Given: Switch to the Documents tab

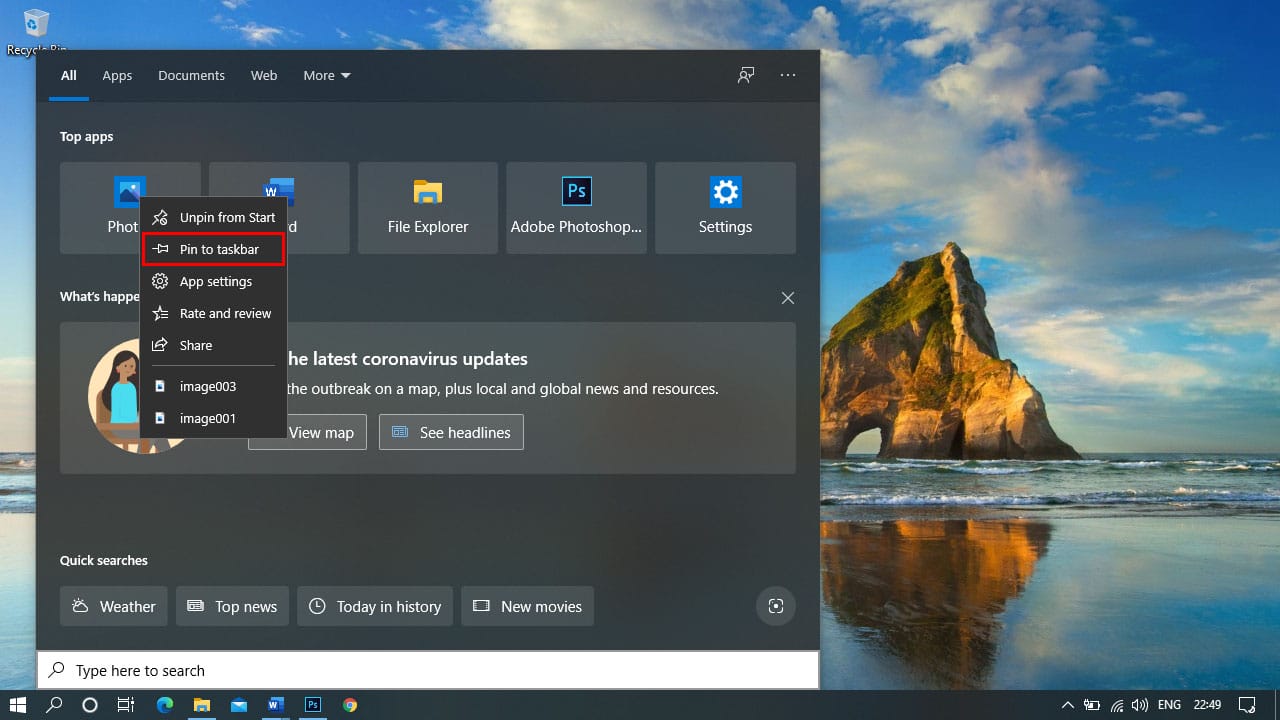Looking at the screenshot, I should (191, 75).
